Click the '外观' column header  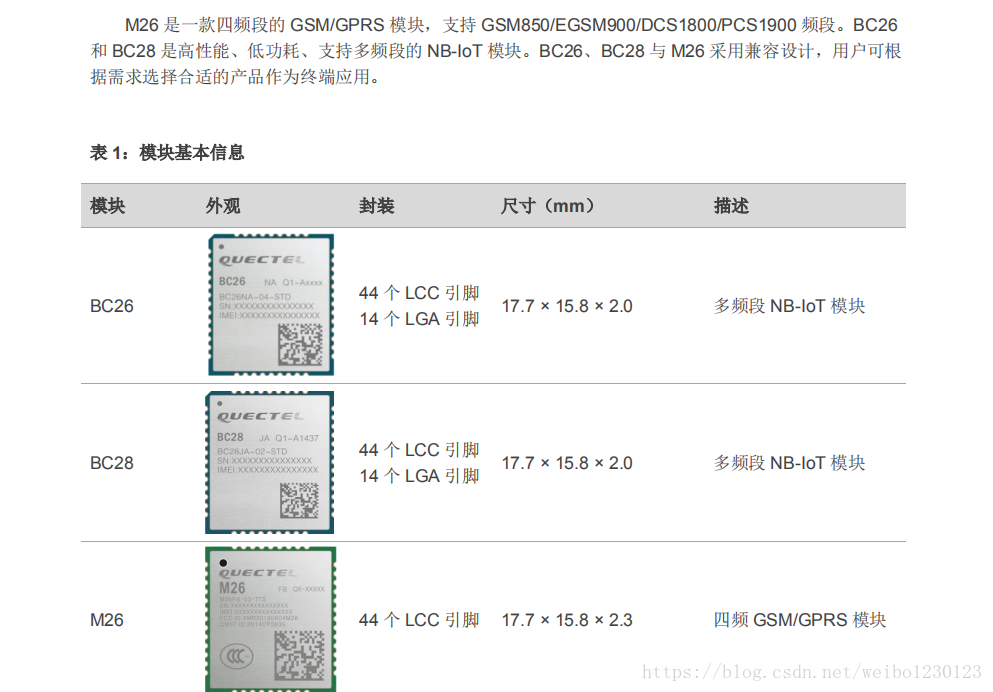223,206
